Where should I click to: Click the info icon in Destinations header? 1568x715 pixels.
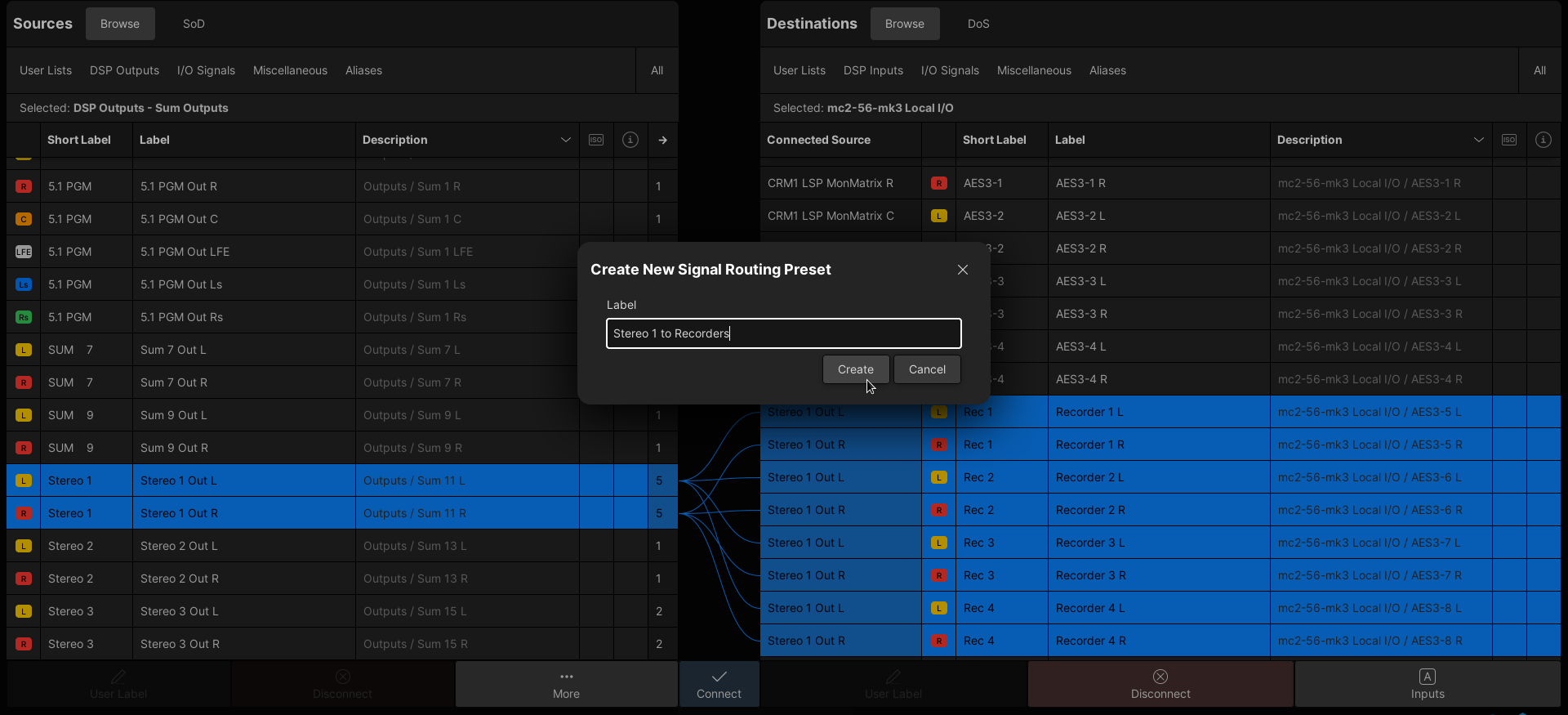[1543, 140]
